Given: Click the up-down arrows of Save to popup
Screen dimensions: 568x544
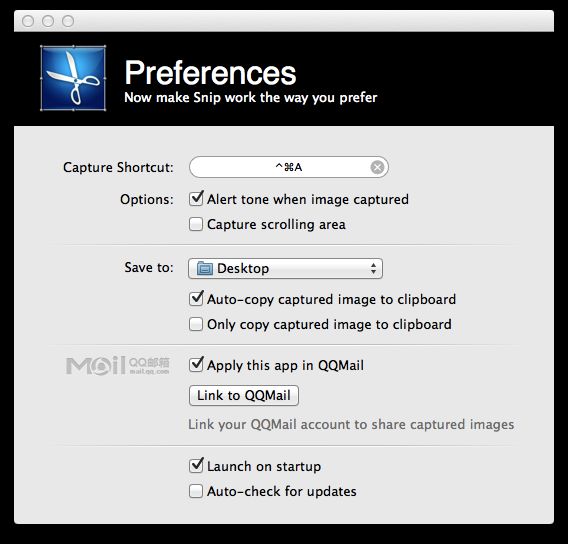Looking at the screenshot, I should pyautogui.click(x=373, y=269).
